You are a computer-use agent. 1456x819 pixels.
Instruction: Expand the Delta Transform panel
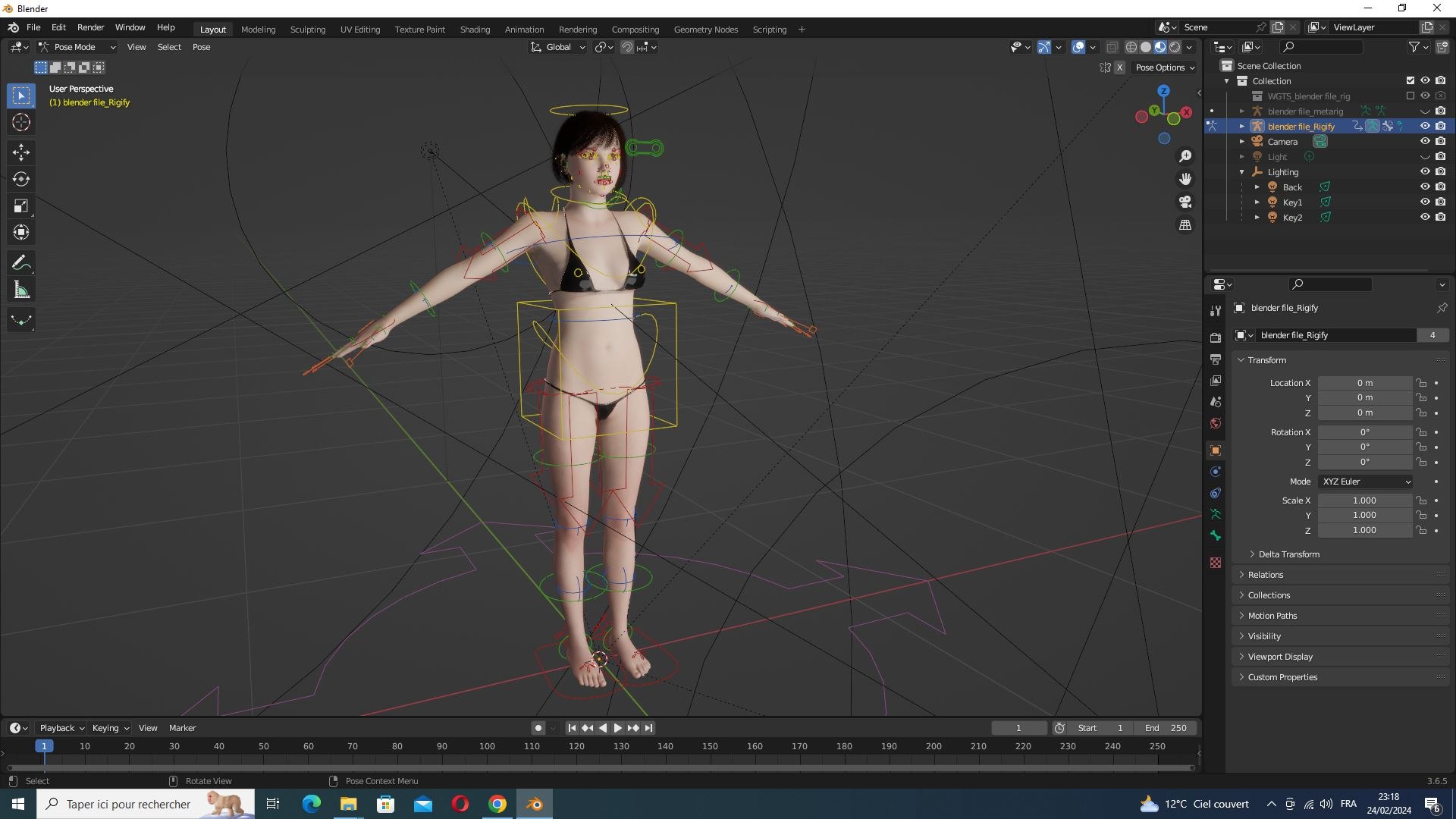click(x=1289, y=554)
